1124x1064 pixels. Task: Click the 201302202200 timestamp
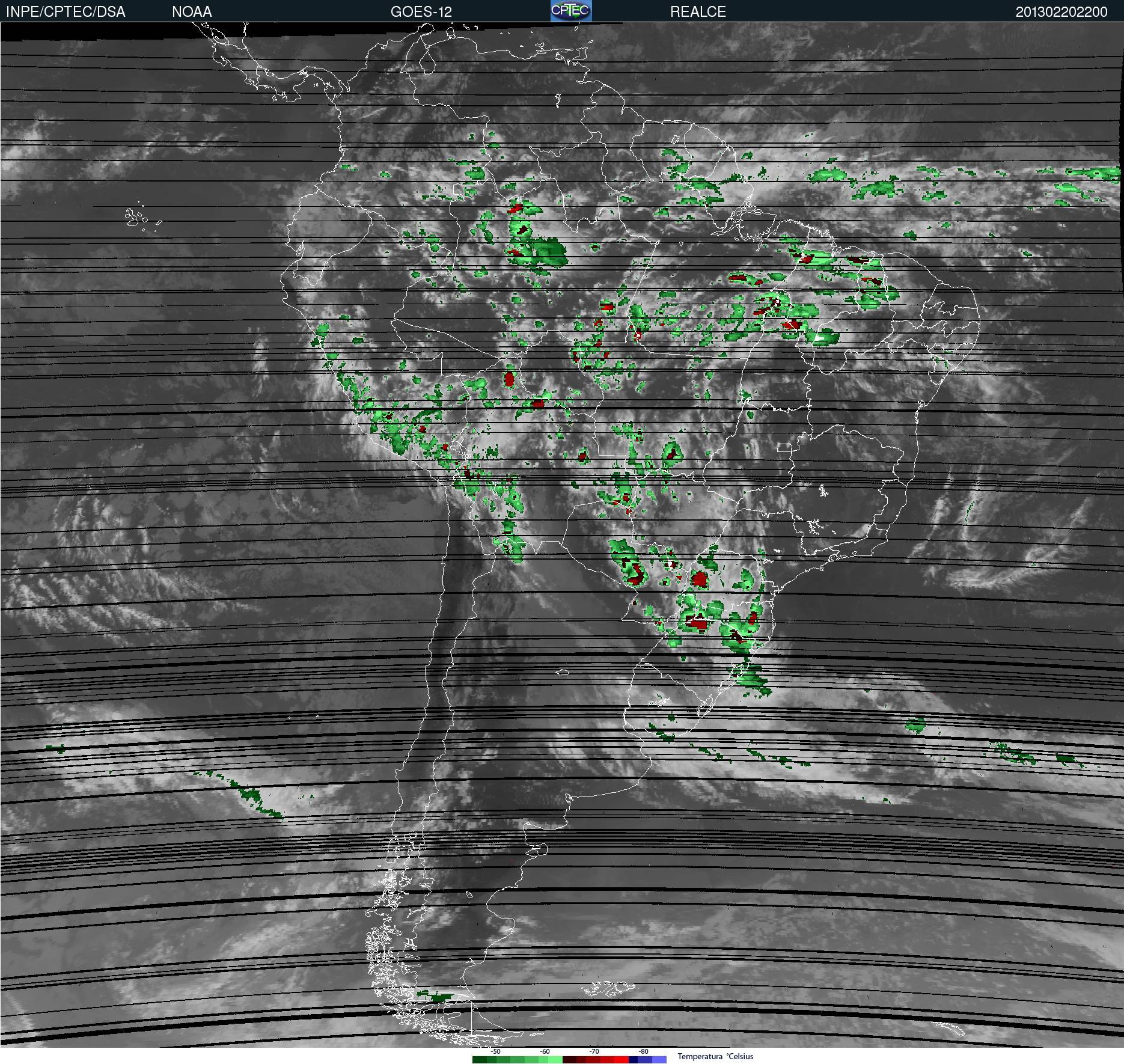point(1061,12)
